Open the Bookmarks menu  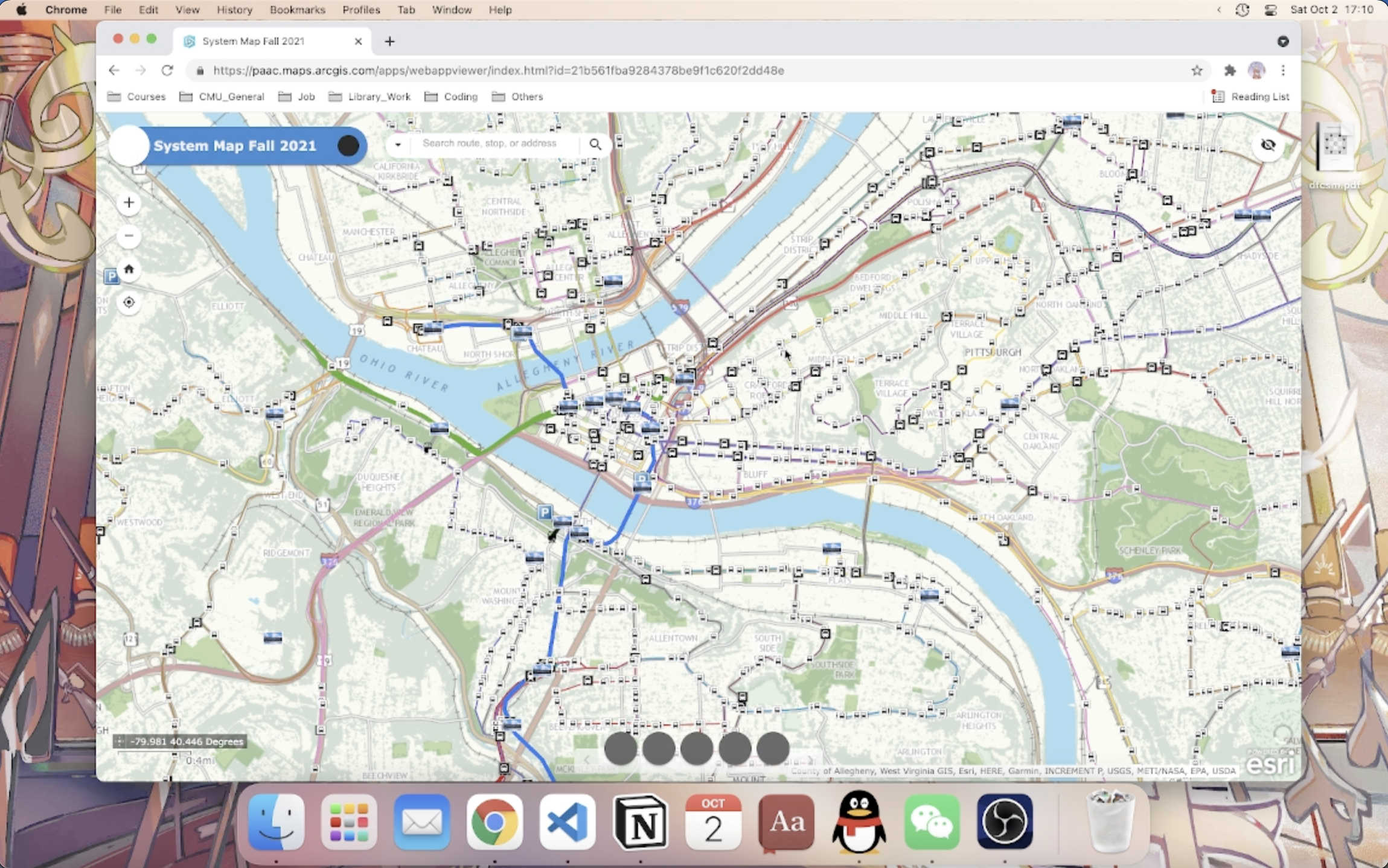point(297,10)
